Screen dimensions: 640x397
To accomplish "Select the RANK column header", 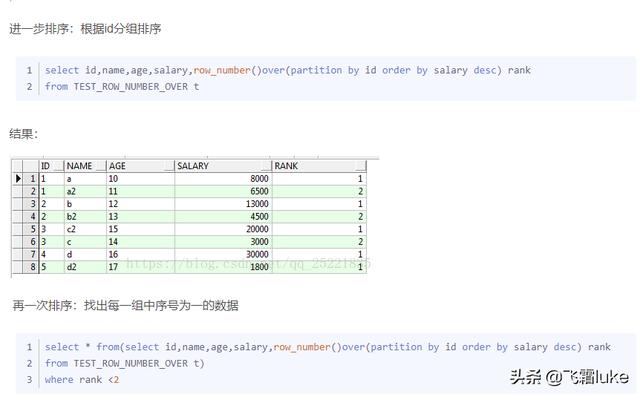I will [x=319, y=166].
